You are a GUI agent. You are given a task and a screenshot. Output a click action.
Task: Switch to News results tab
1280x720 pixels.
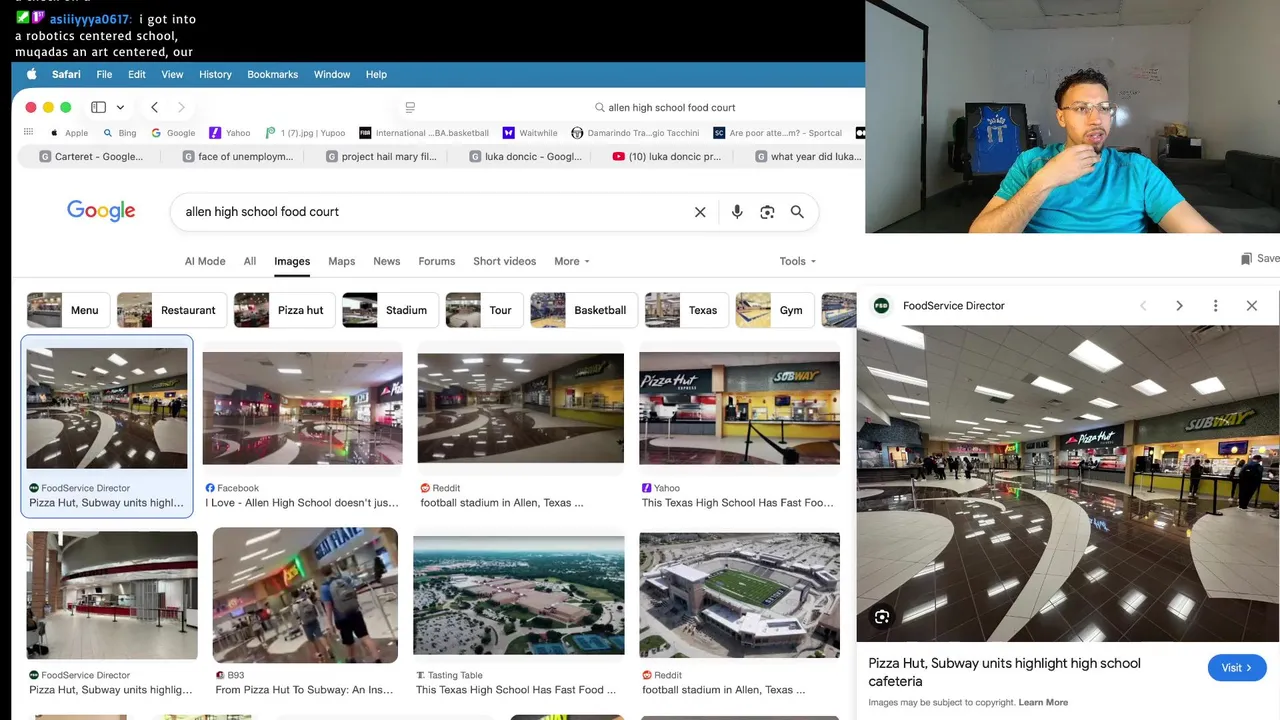387,261
